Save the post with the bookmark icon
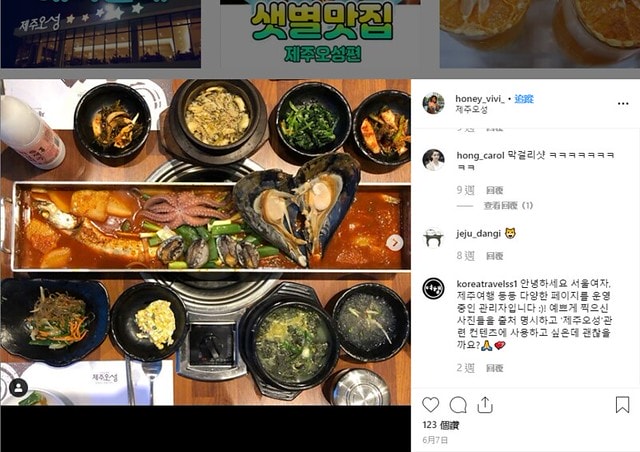Screen dimensions: 640x452 622,405
